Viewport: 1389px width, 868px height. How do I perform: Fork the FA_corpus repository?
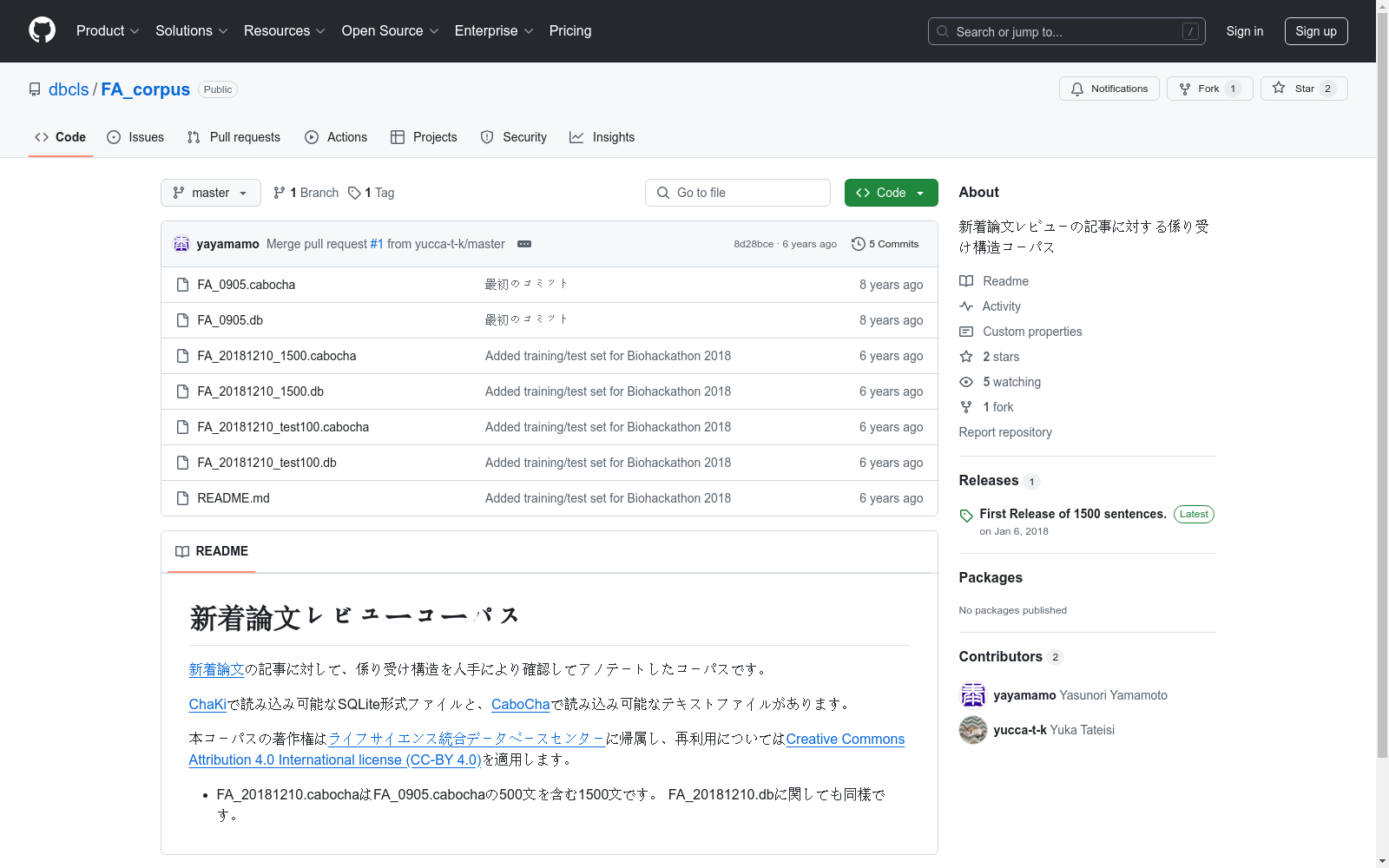tap(1209, 89)
